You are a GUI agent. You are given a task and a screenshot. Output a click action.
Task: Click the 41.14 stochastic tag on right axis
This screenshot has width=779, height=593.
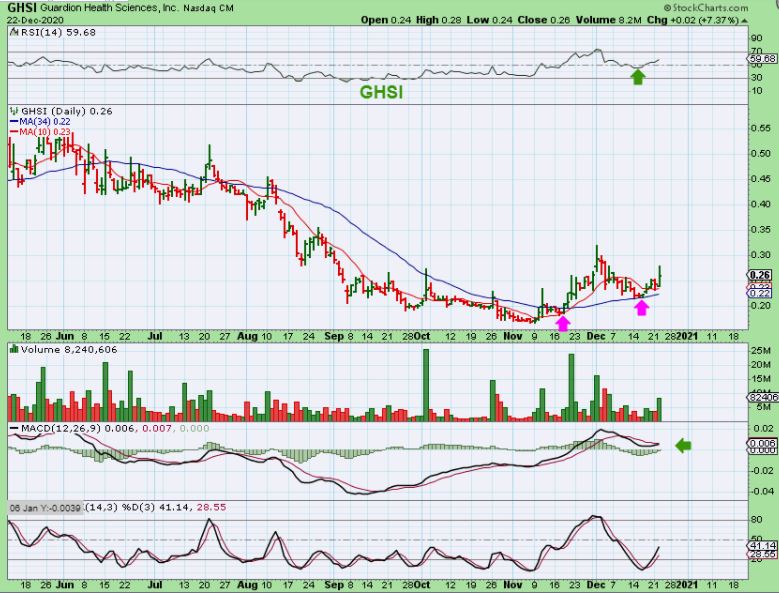pyautogui.click(x=762, y=545)
